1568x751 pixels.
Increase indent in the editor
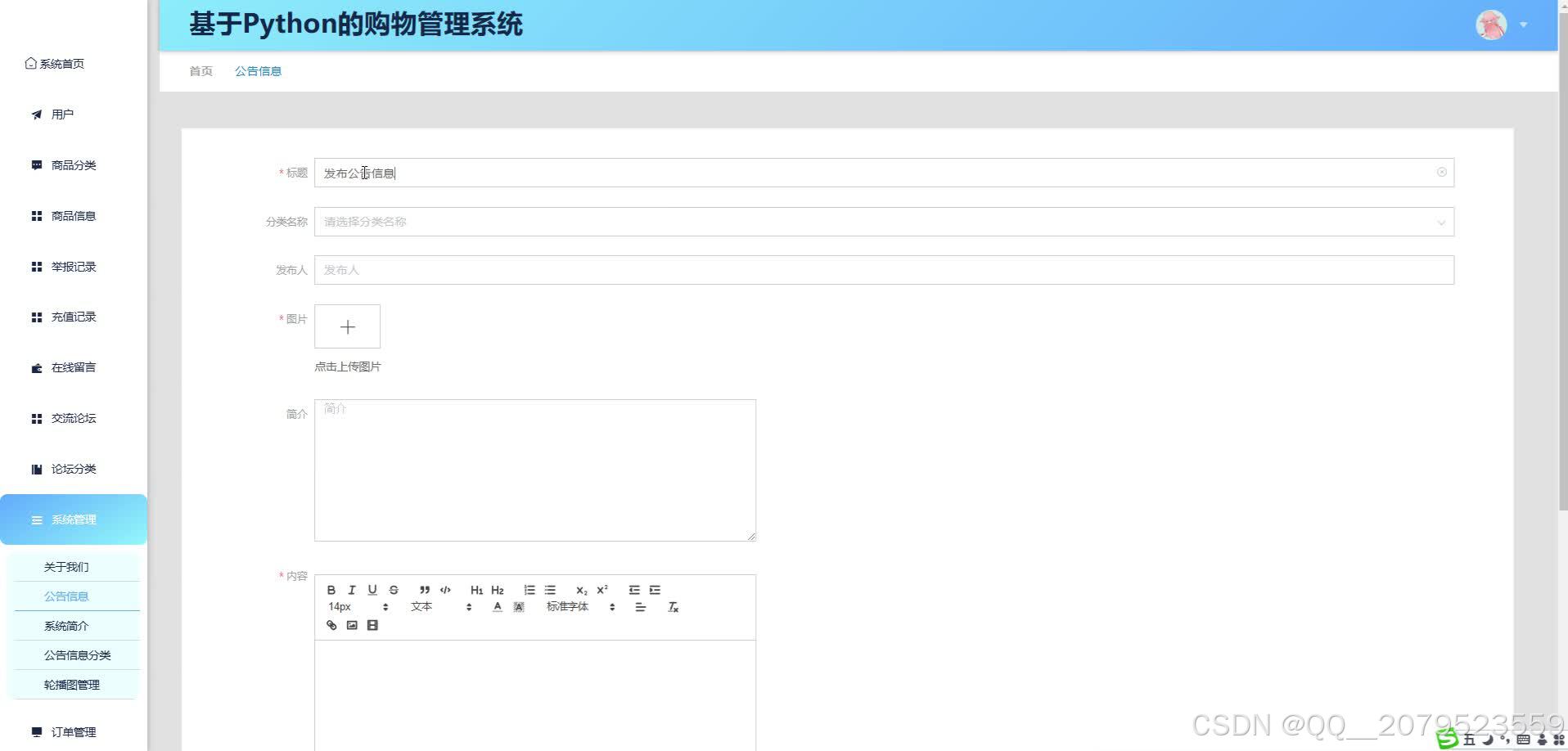pyautogui.click(x=655, y=590)
